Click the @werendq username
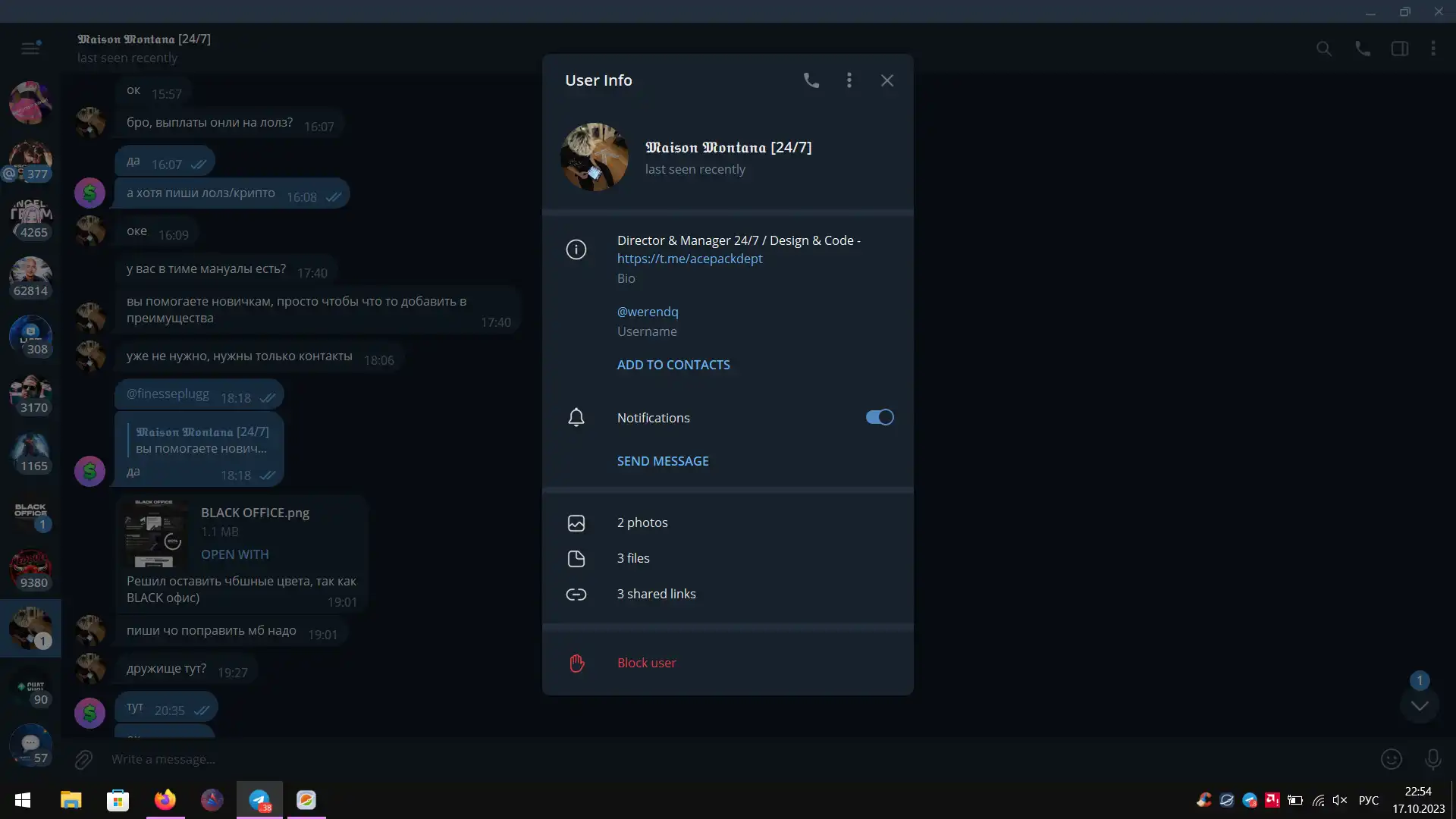The image size is (1456, 819). 648,312
